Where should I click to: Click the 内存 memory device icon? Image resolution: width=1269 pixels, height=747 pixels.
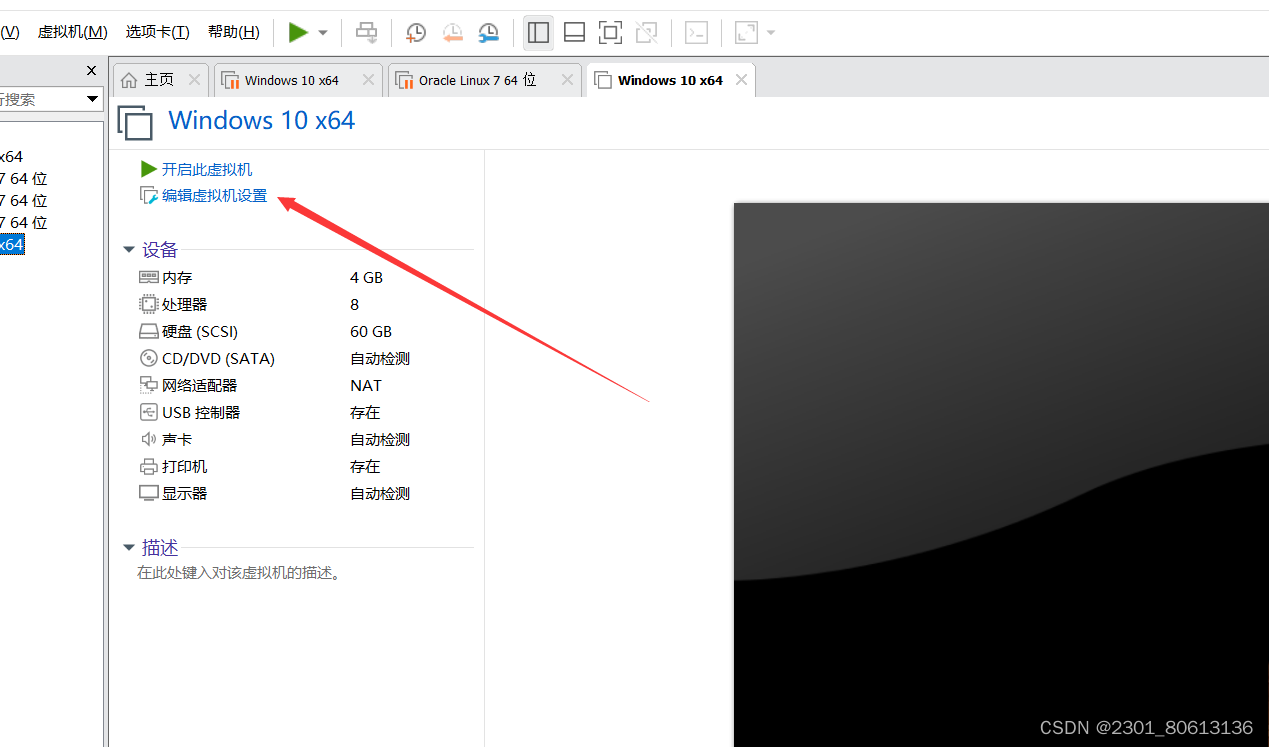[149, 277]
